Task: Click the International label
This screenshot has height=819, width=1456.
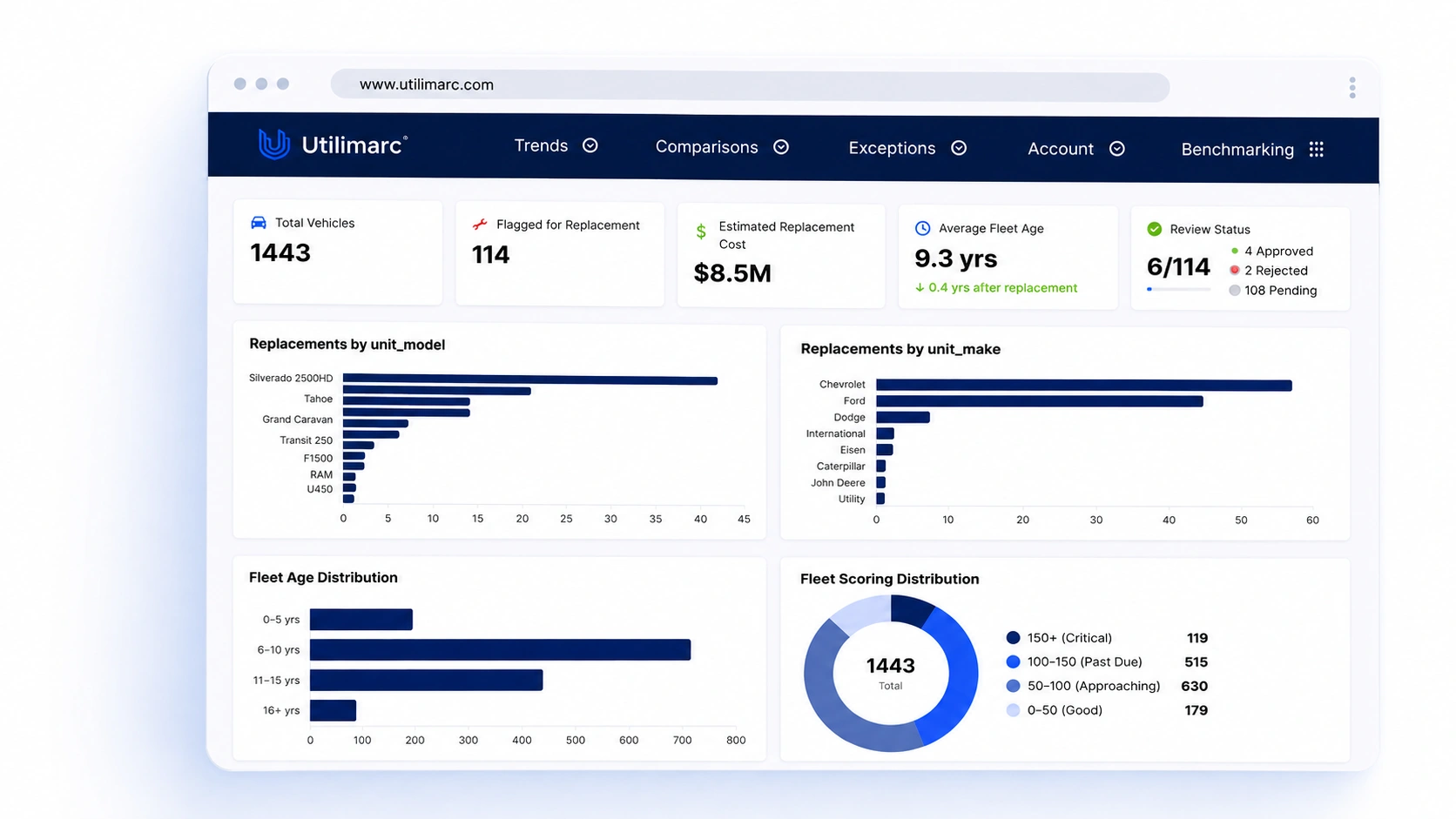Action: coord(835,433)
